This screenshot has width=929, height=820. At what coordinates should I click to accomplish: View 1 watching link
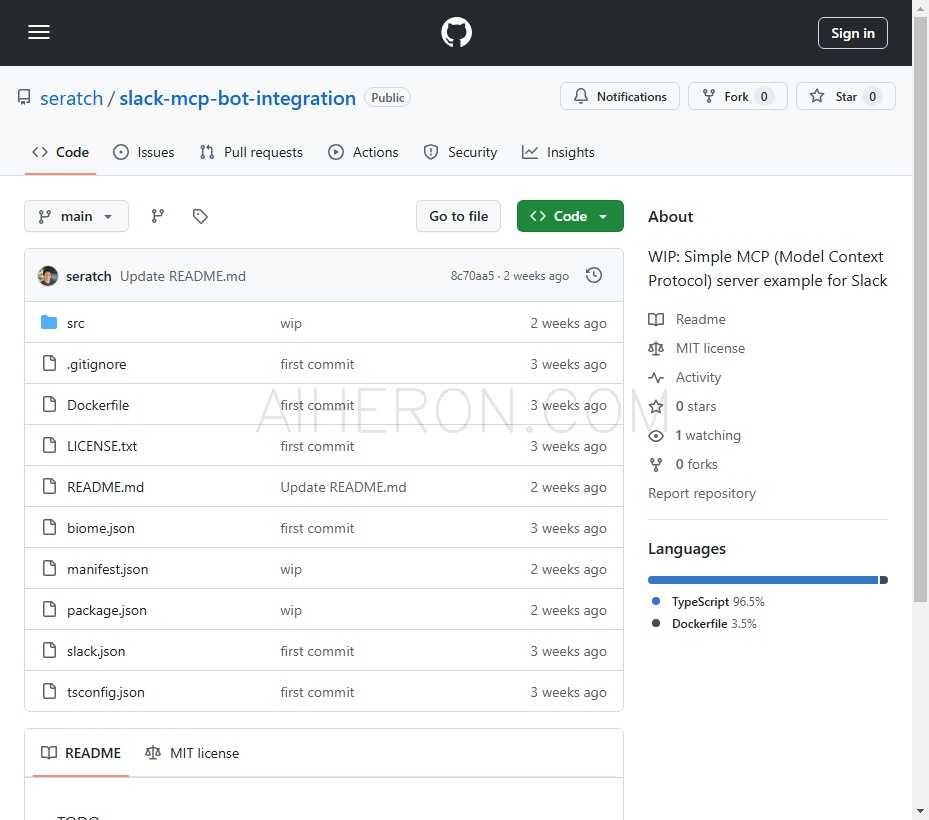pyautogui.click(x=708, y=435)
